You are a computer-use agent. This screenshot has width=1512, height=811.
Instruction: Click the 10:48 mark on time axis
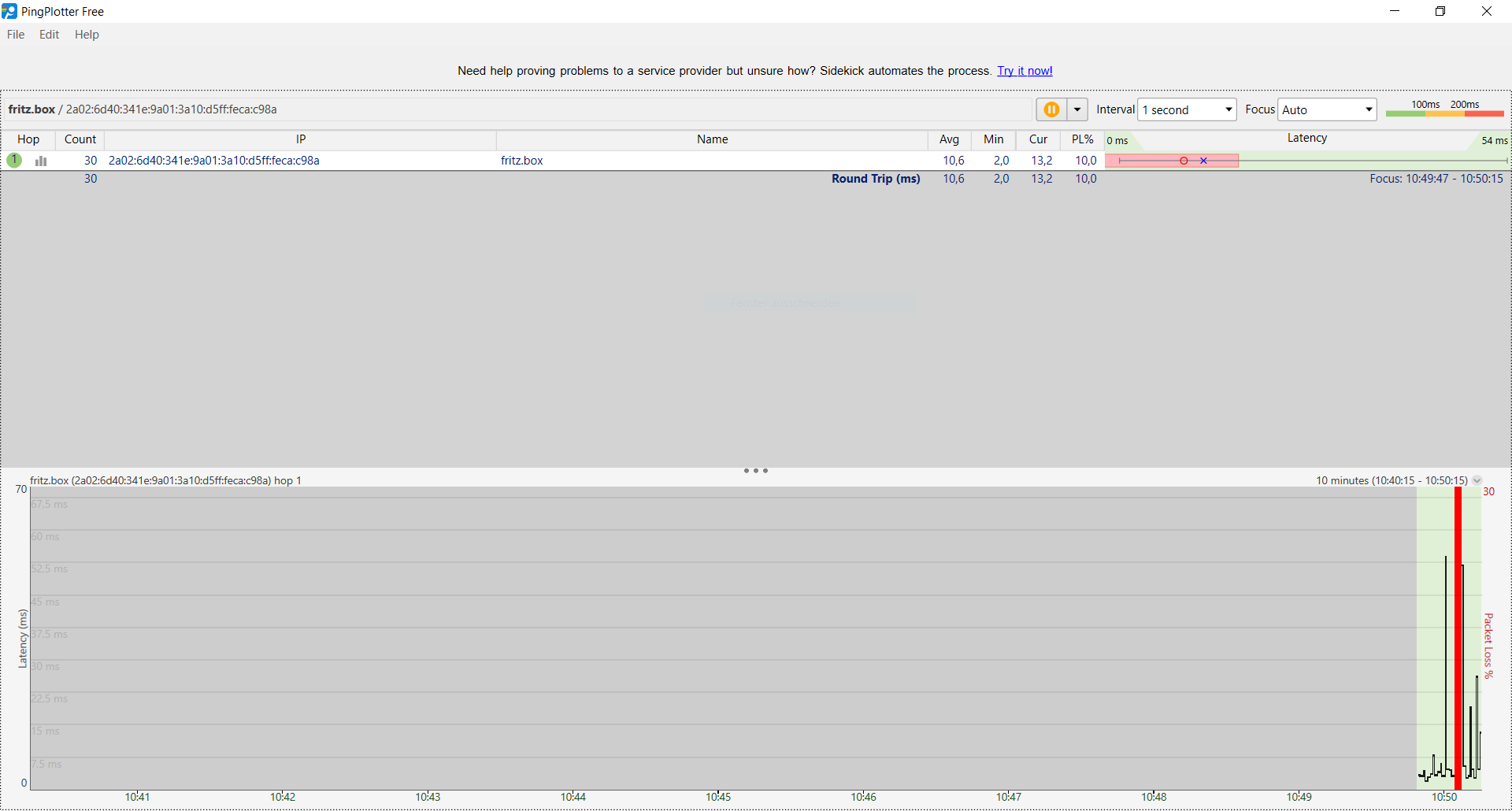pyautogui.click(x=1154, y=798)
